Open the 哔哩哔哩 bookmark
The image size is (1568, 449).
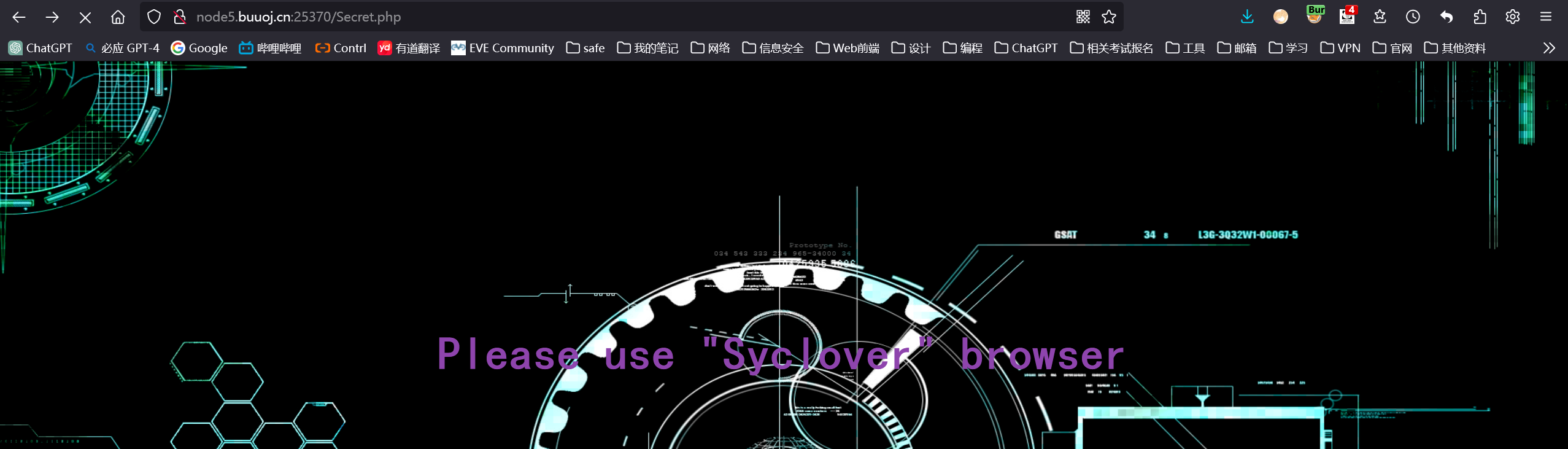[270, 48]
